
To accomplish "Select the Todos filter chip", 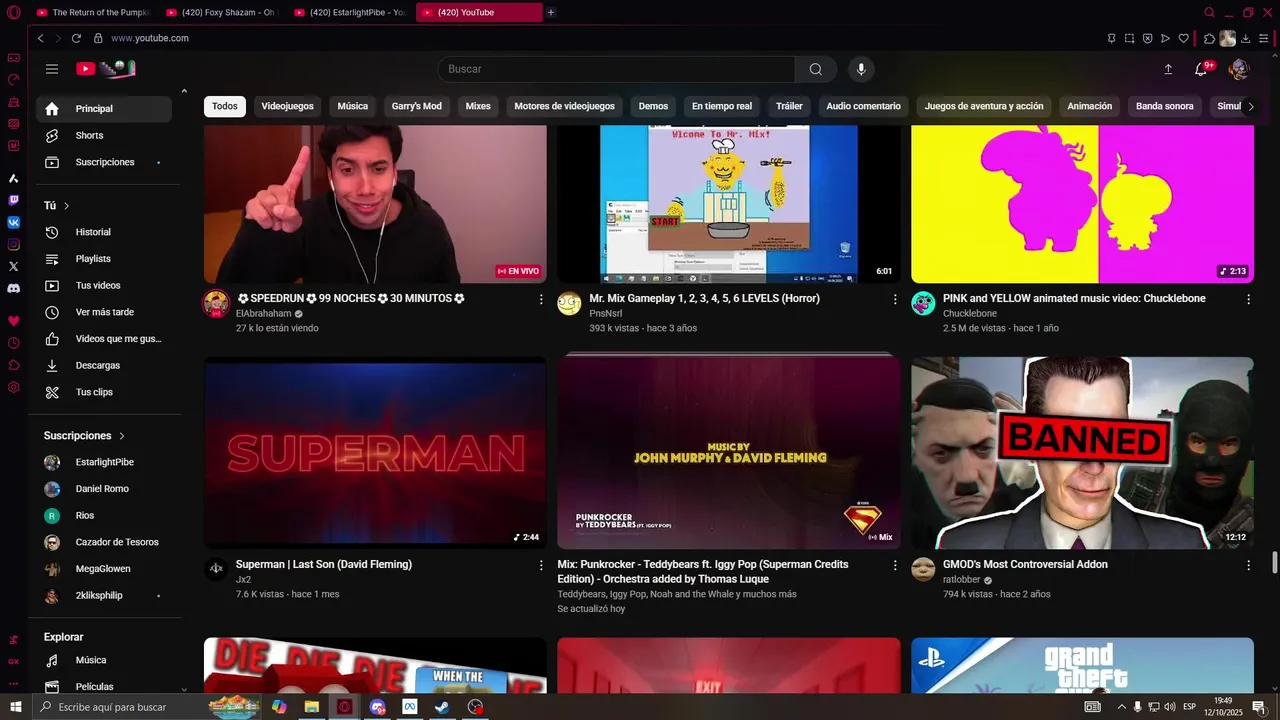I will (225, 106).
